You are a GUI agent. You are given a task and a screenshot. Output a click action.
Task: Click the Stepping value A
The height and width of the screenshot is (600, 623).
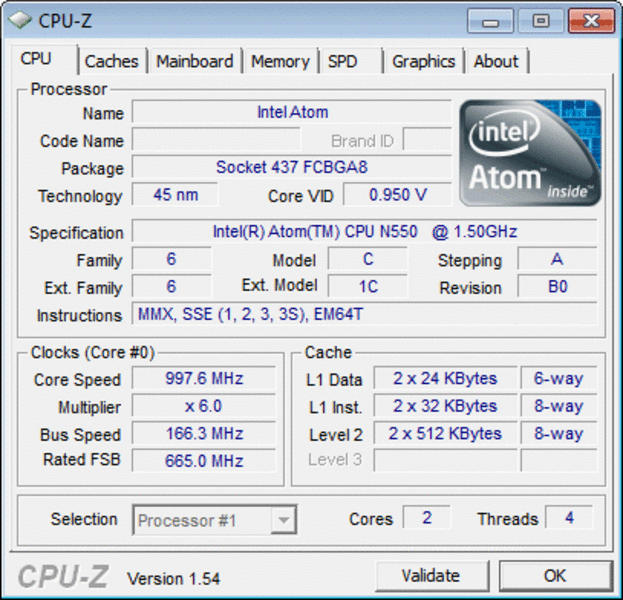557,259
